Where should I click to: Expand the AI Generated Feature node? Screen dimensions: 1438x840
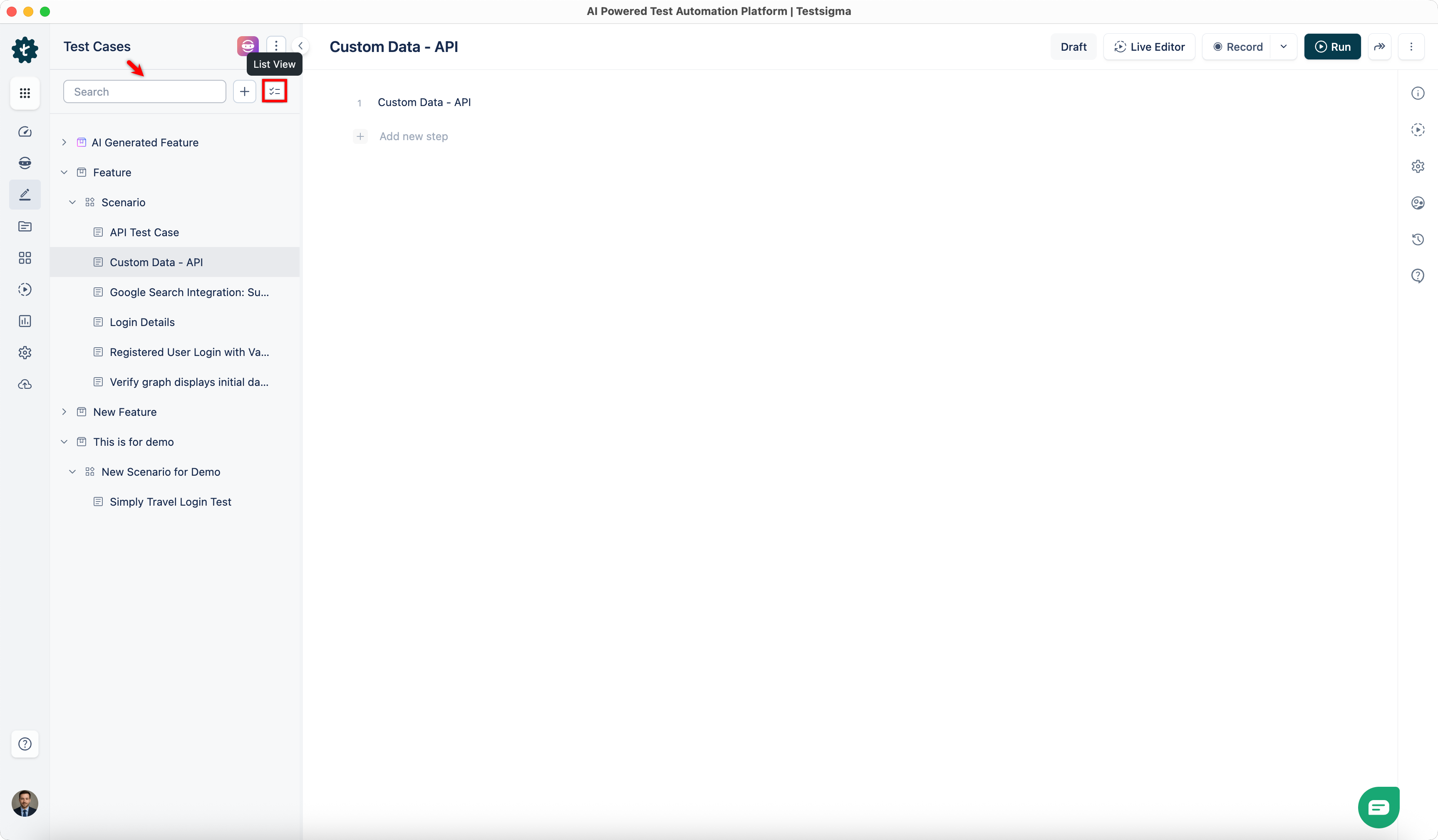click(x=64, y=142)
